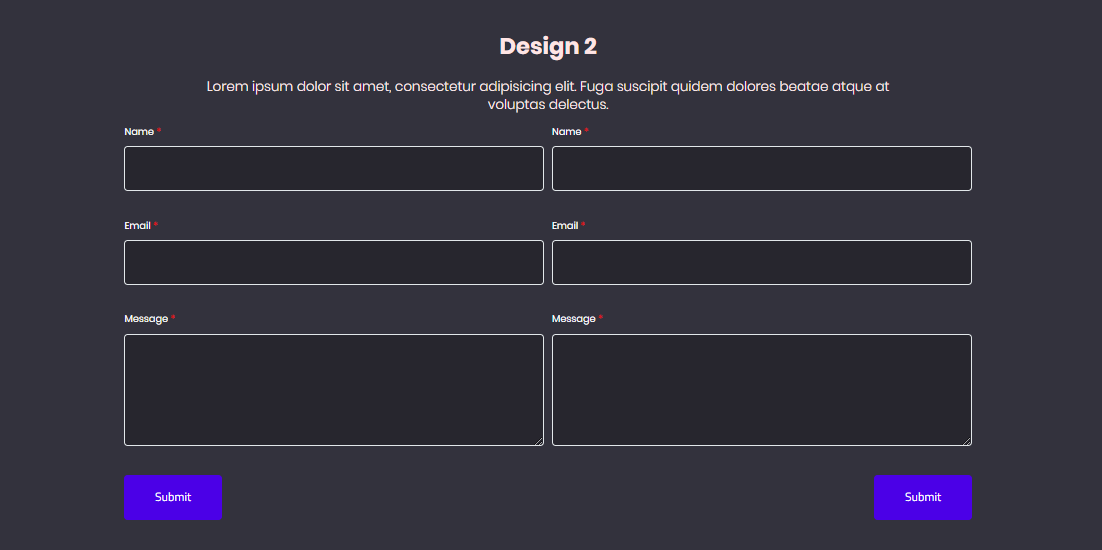The width and height of the screenshot is (1102, 550).
Task: Click inside the left Message textarea
Action: click(333, 389)
